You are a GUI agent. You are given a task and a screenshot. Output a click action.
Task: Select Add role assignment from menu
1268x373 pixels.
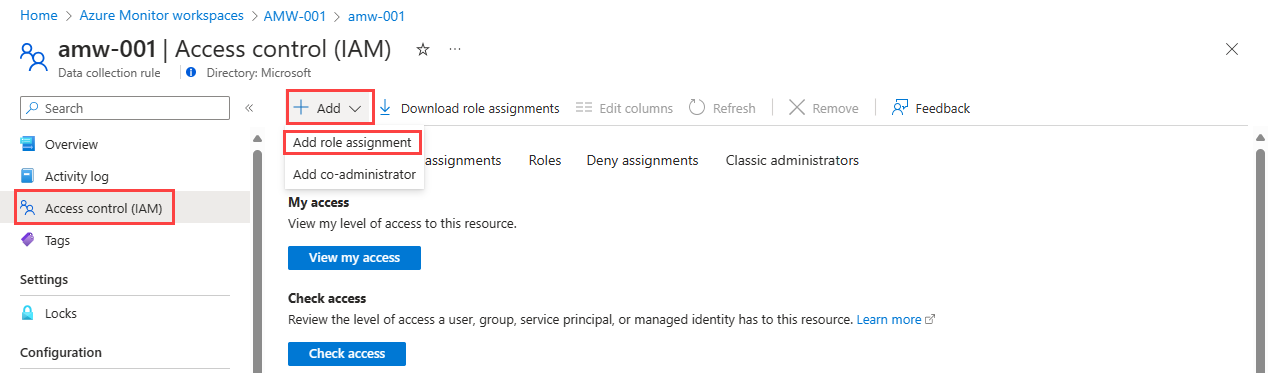pyautogui.click(x=352, y=143)
